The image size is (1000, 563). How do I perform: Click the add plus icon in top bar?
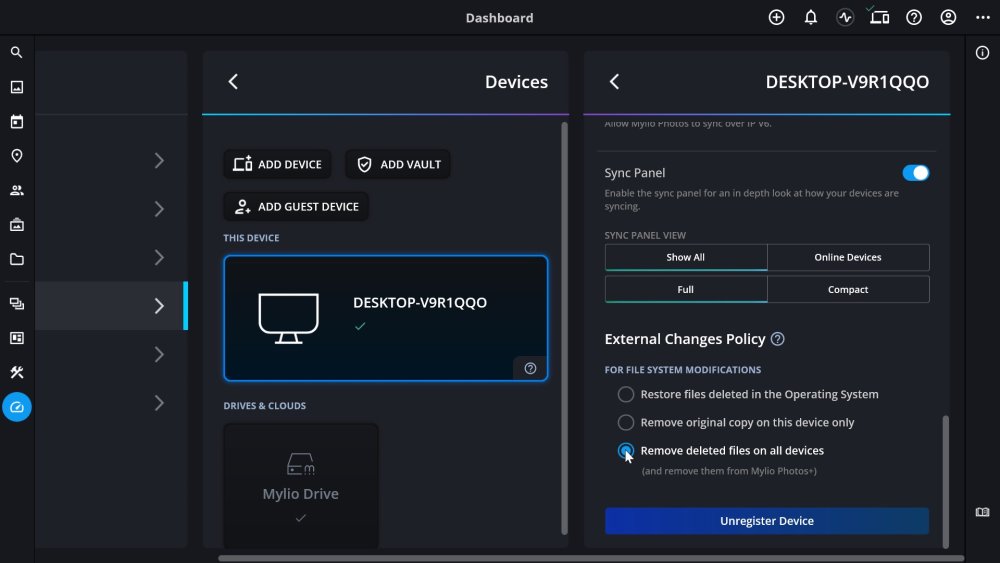point(776,17)
